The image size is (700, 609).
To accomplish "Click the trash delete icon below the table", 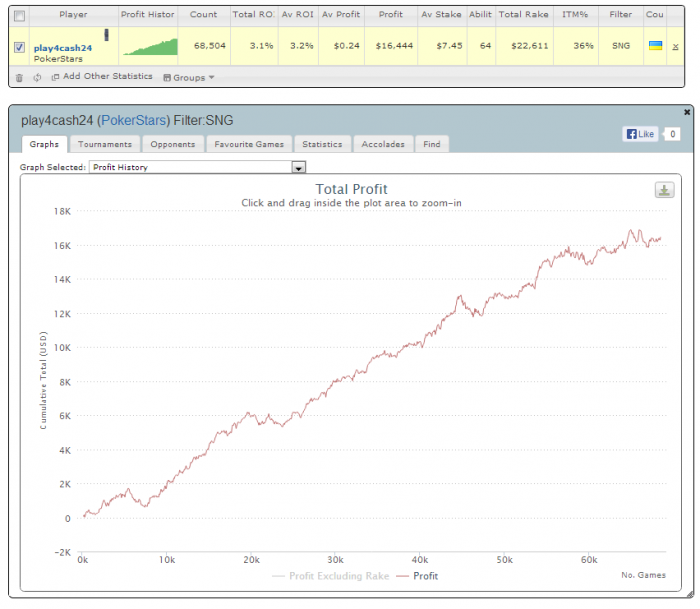I will [x=19, y=78].
